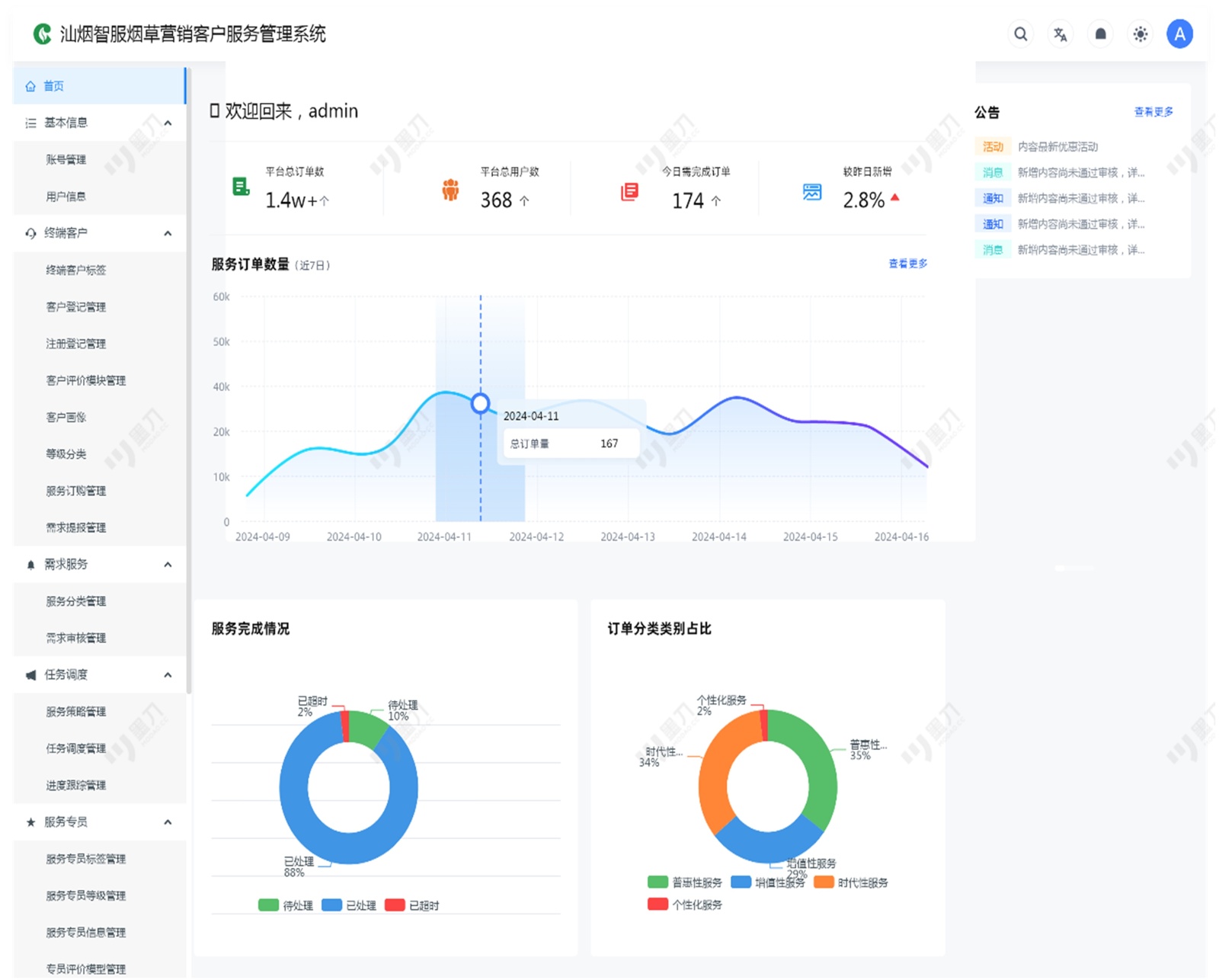This screenshot has width=1219, height=980.
Task: Click the search icon in the header
Action: pyautogui.click(x=1020, y=34)
